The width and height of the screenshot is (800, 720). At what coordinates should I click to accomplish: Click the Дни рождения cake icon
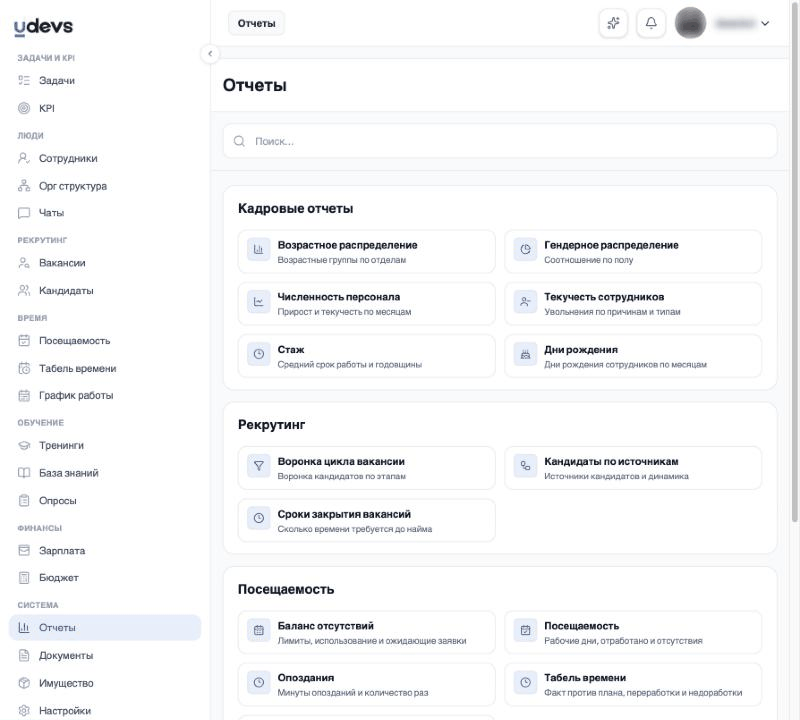point(525,354)
